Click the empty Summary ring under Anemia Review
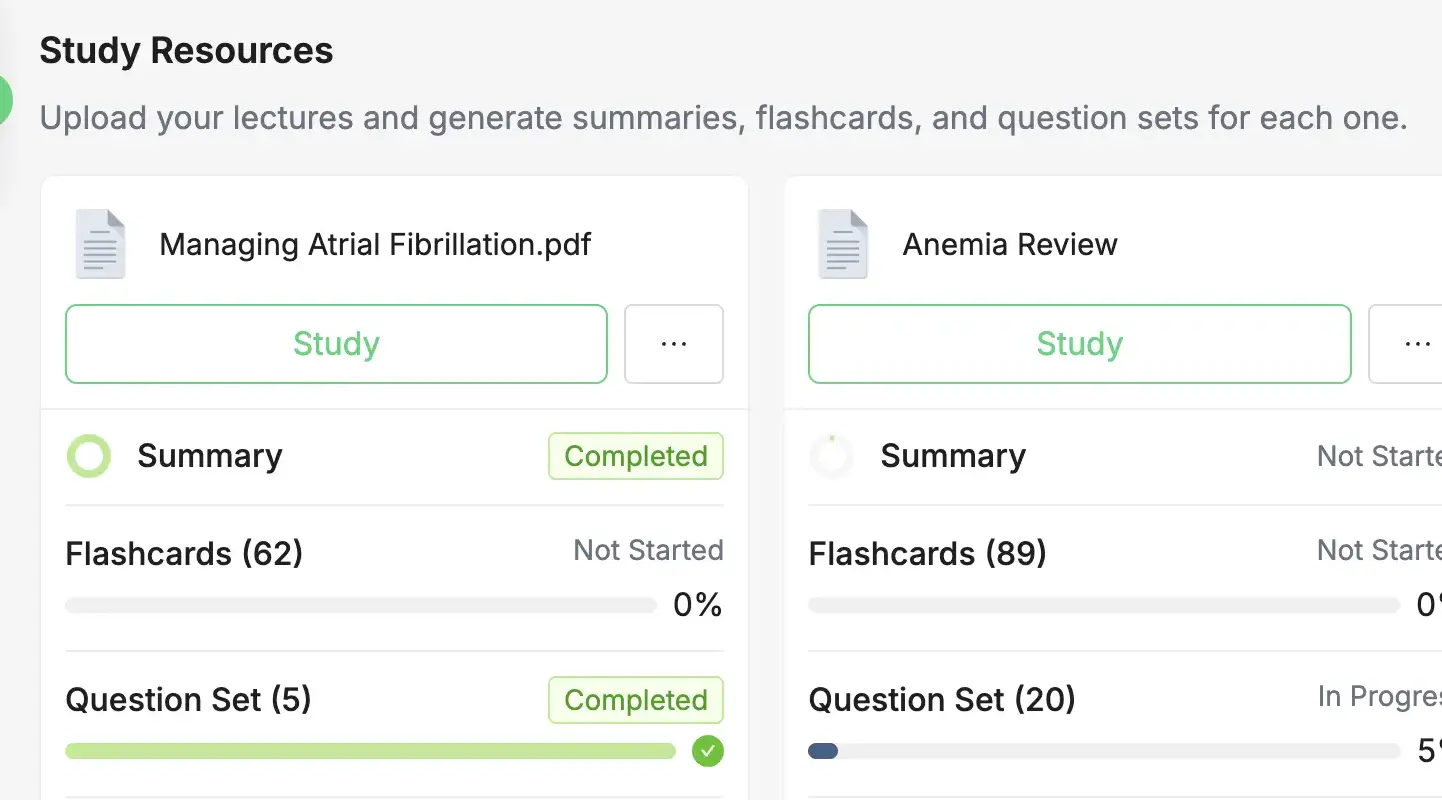The height and width of the screenshot is (800, 1442). click(832, 456)
